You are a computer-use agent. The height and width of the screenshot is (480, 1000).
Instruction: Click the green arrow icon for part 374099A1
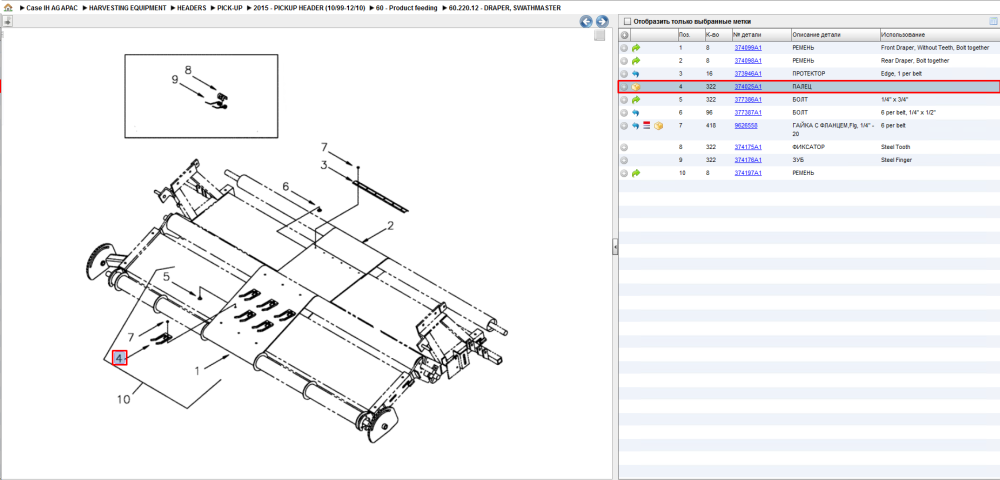pos(636,48)
